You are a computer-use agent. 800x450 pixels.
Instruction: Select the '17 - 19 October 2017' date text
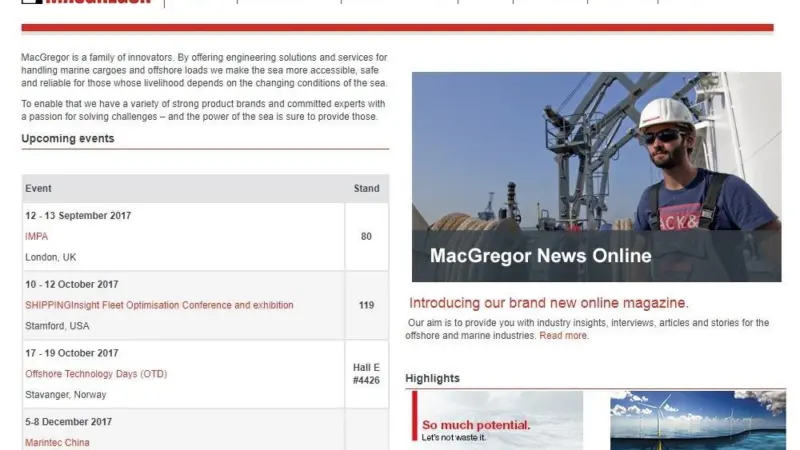coord(71,353)
